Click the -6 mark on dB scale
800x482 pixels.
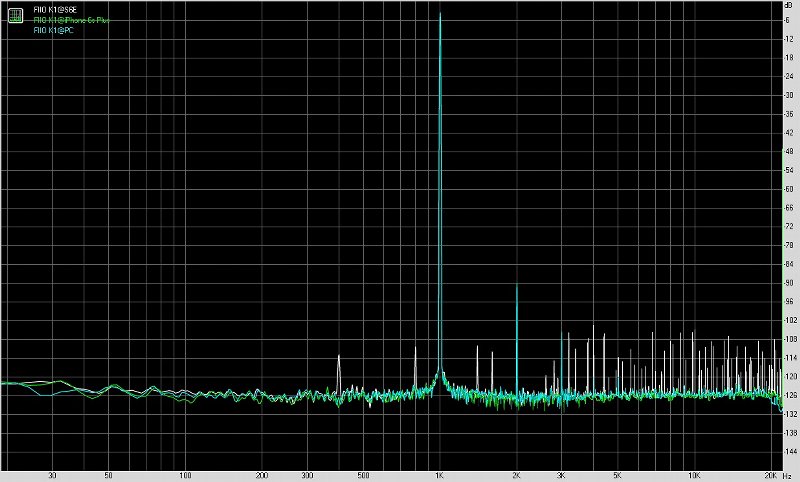coord(789,20)
